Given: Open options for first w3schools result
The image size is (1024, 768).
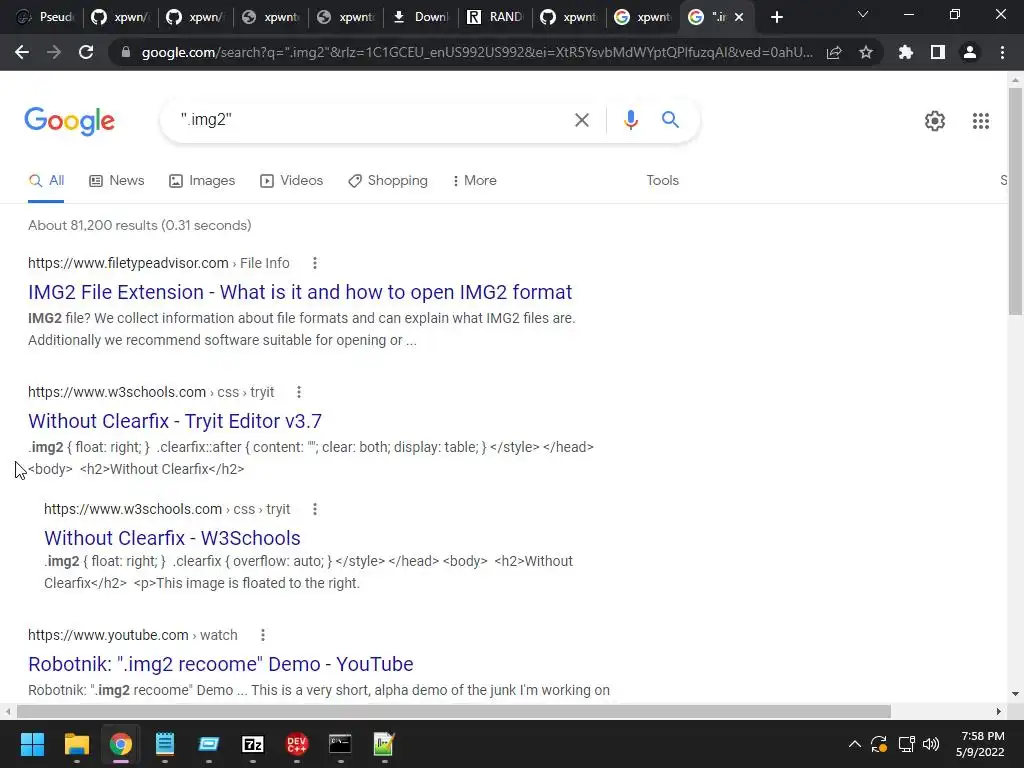Looking at the screenshot, I should pyautogui.click(x=298, y=392).
